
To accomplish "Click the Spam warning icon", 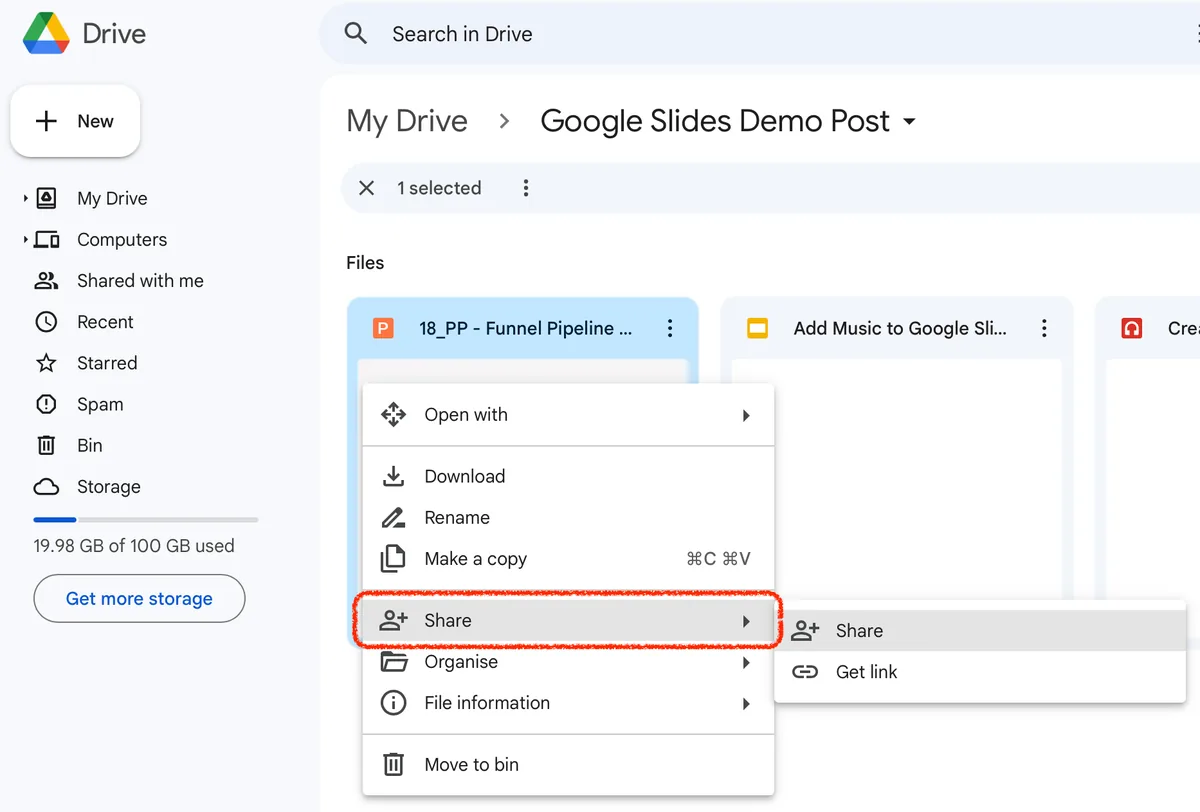I will point(46,404).
